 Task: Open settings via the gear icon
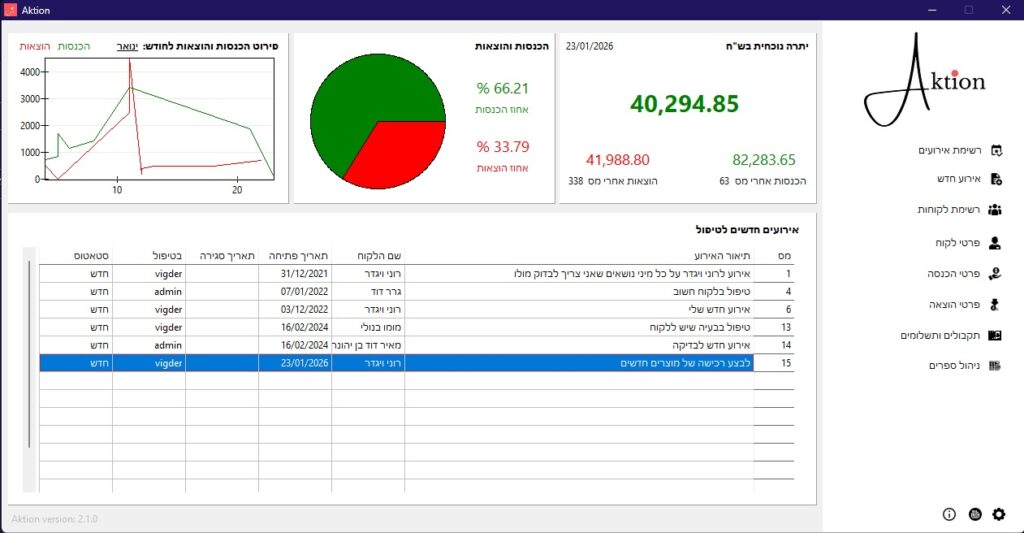998,514
